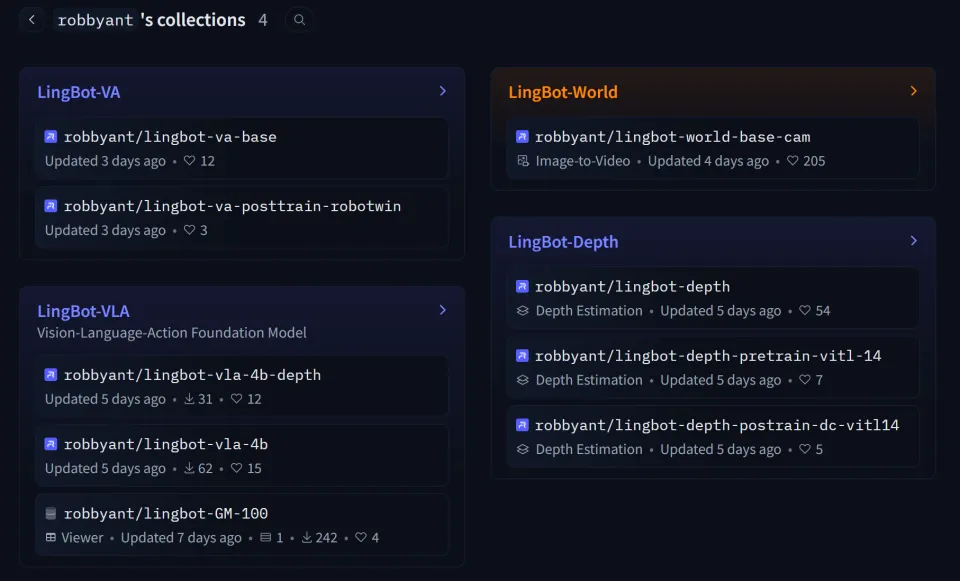The image size is (960, 581).
Task: Expand the LingBot-World collection arrow
Action: 913,91
